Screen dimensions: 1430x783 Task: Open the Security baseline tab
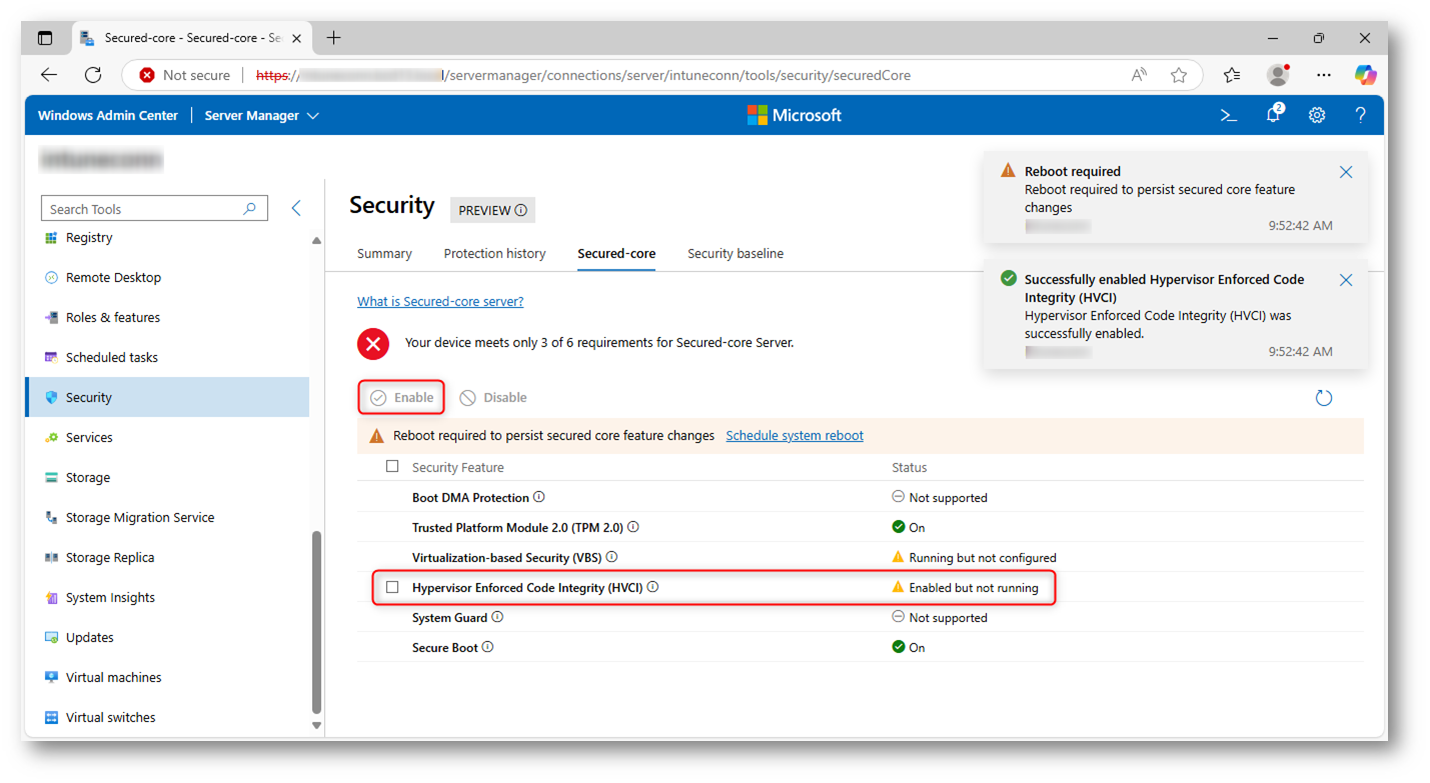tap(735, 254)
